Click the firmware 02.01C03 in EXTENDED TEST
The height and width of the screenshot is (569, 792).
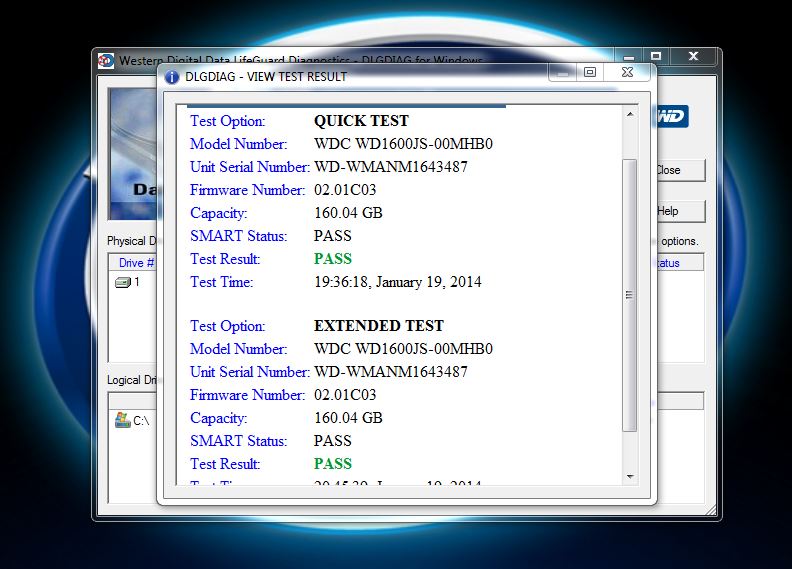(x=345, y=395)
